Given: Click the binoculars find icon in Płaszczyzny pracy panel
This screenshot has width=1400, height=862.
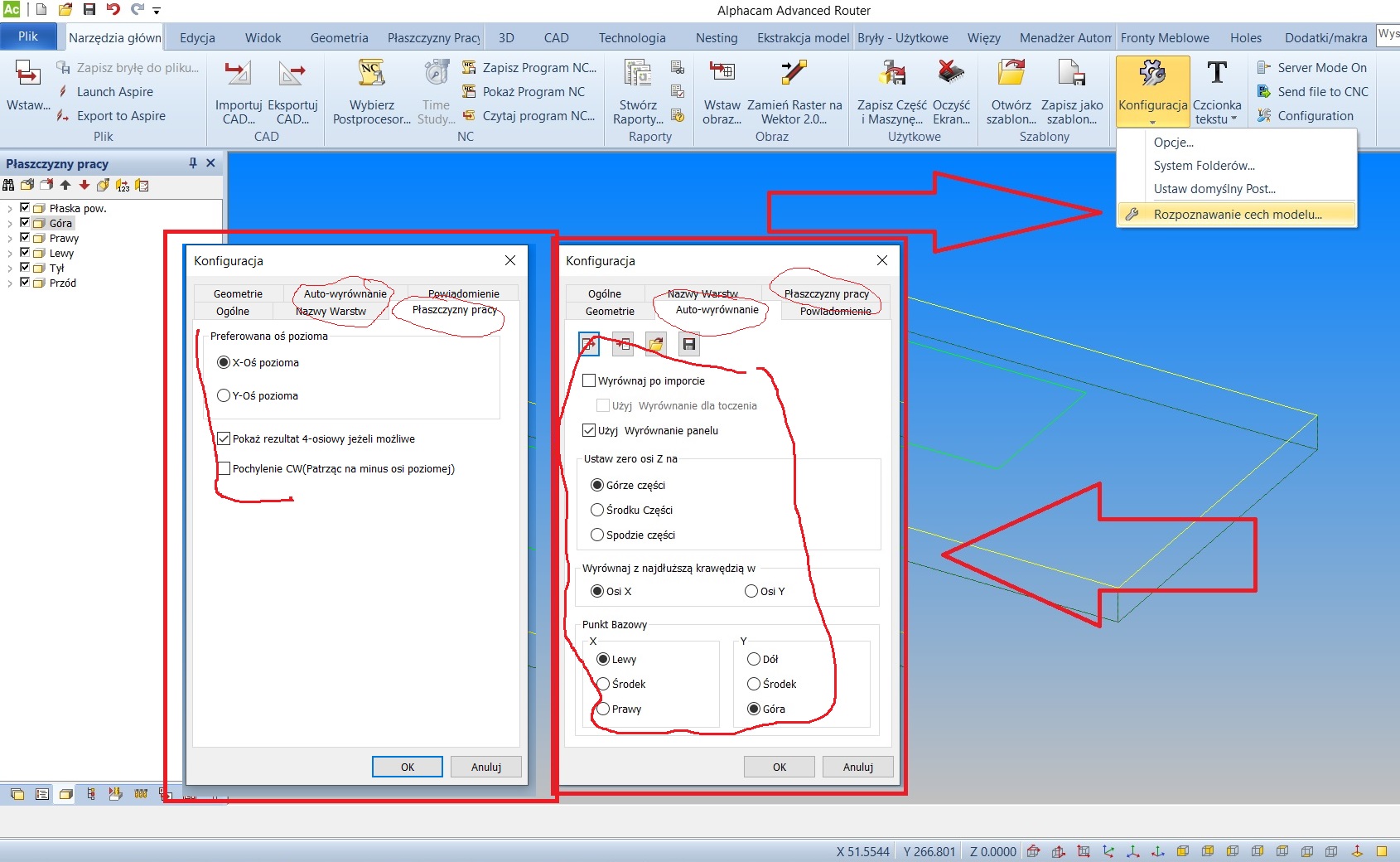Looking at the screenshot, I should (8, 186).
